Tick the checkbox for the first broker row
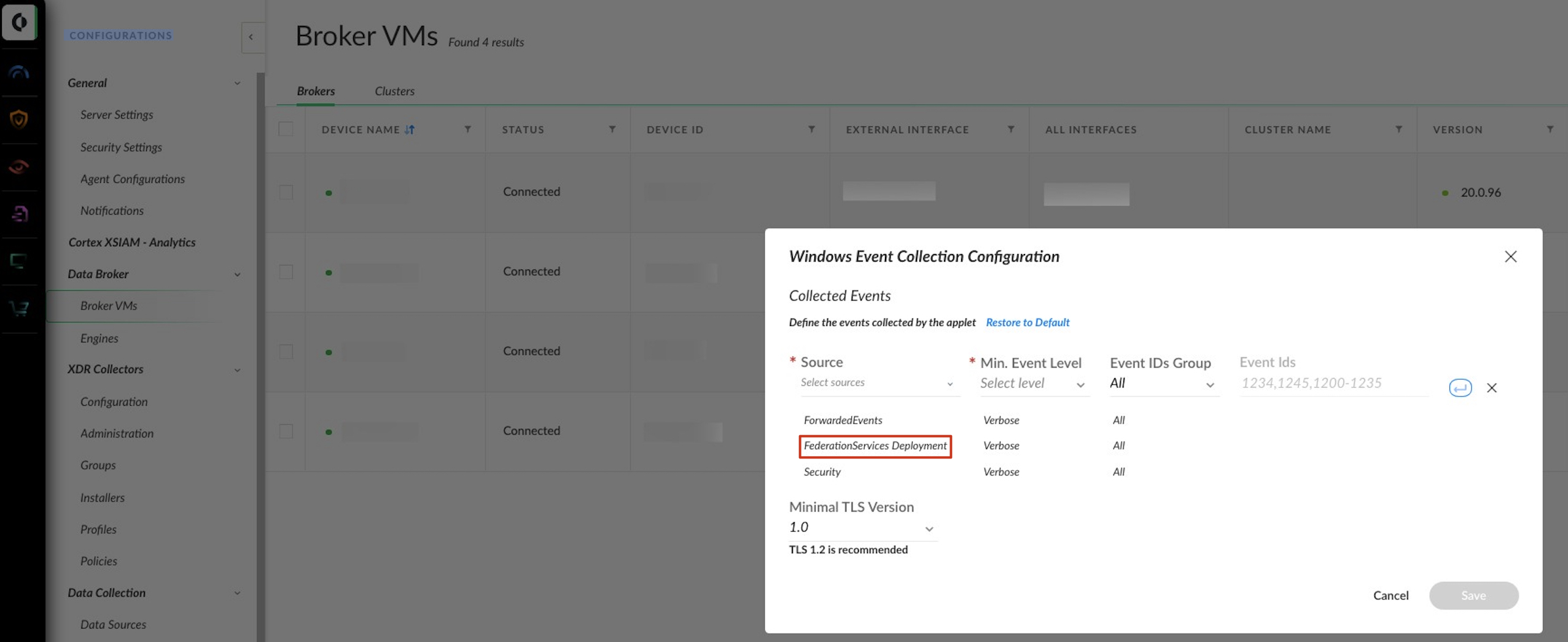Screen dimensions: 1568x642 tap(286, 192)
